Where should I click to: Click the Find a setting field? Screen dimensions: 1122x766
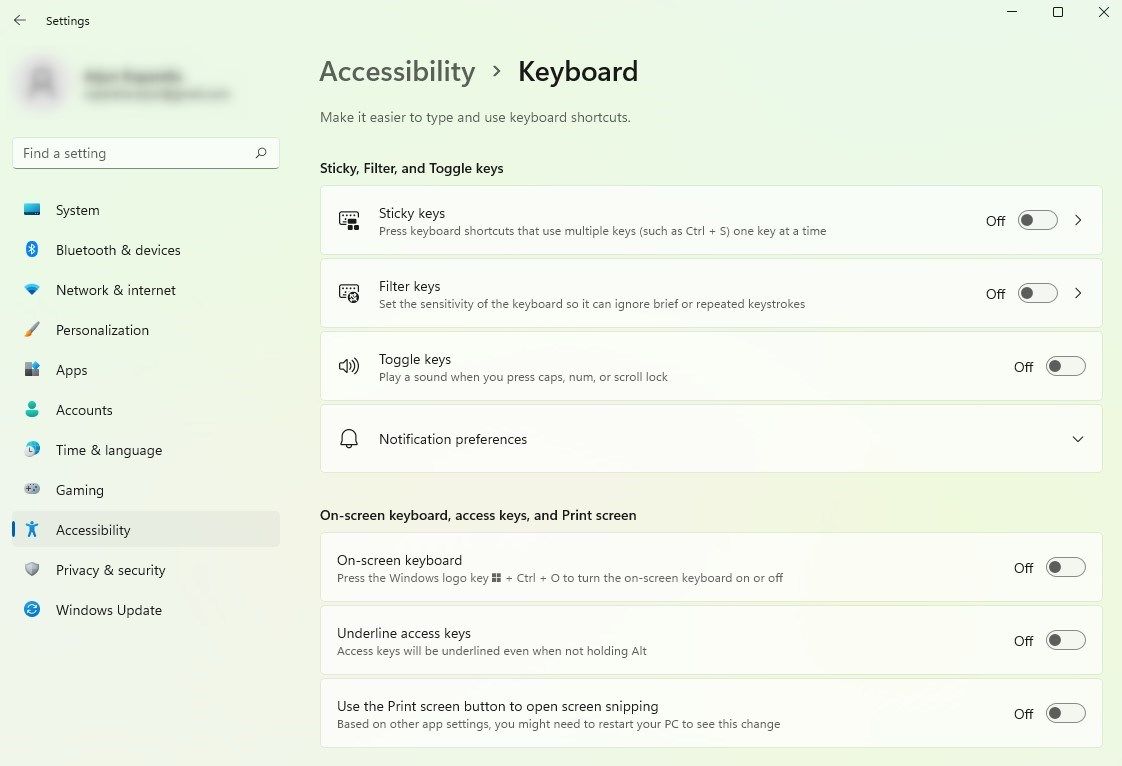tap(135, 153)
